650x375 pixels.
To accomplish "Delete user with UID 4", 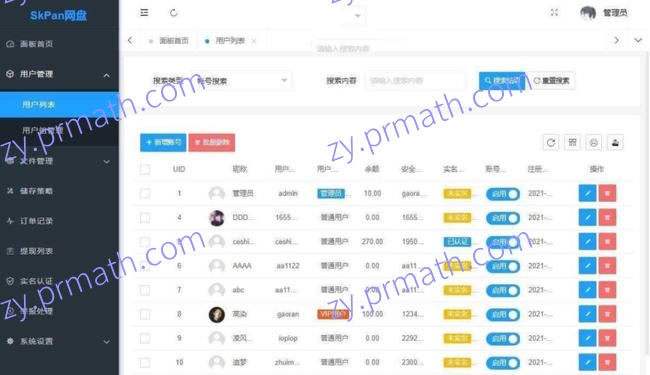I will click(607, 218).
